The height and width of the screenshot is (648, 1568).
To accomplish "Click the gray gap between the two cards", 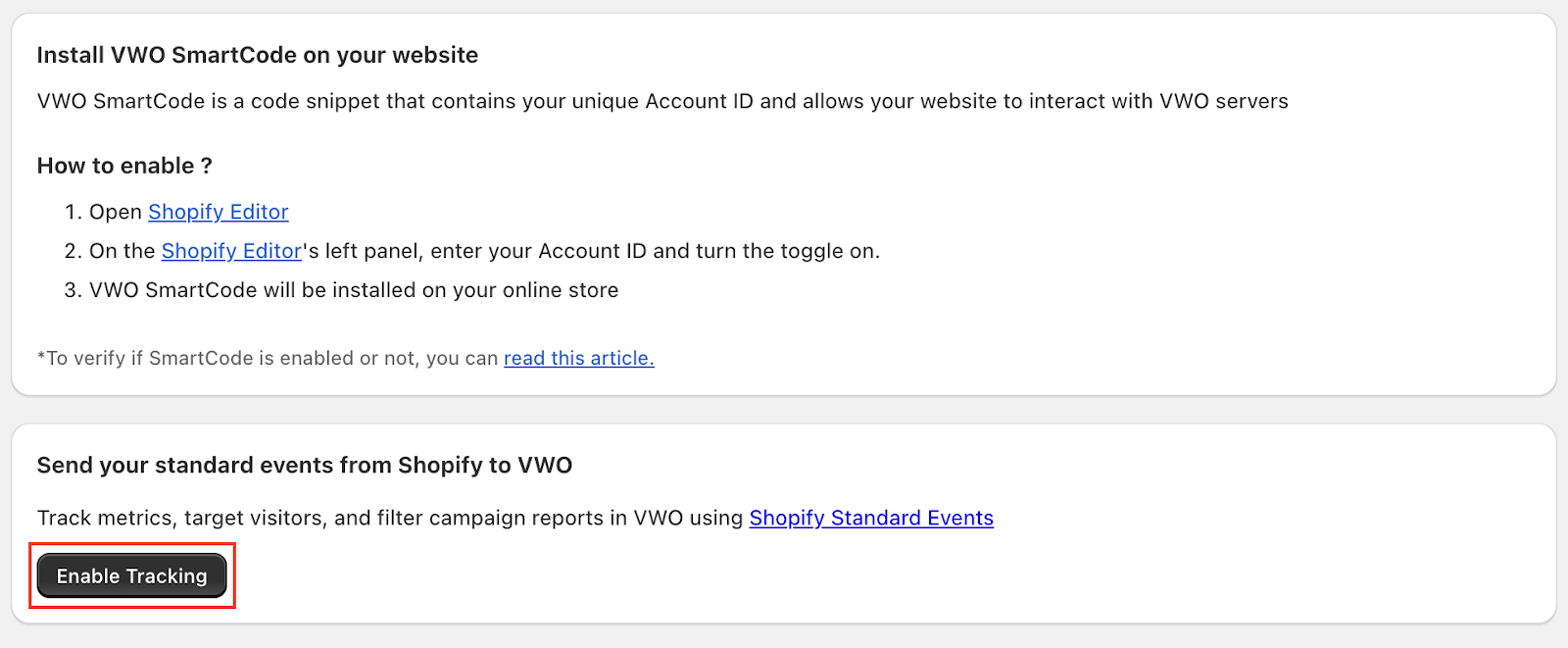I will (784, 410).
